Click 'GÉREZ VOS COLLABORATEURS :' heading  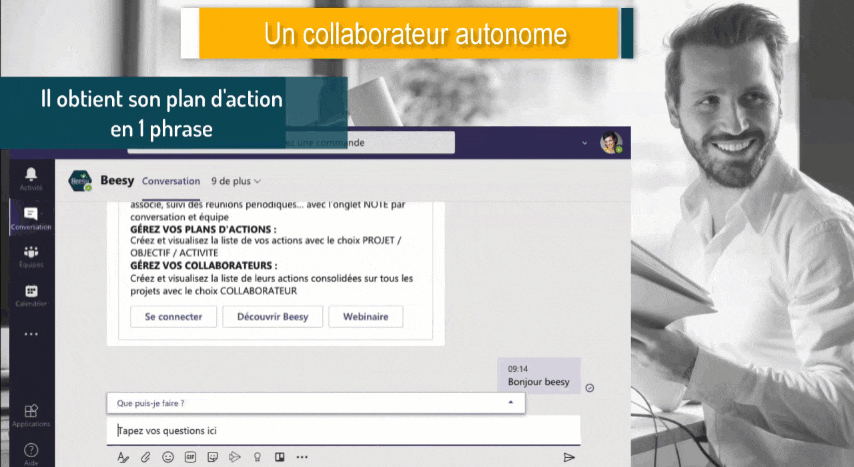[x=204, y=265]
